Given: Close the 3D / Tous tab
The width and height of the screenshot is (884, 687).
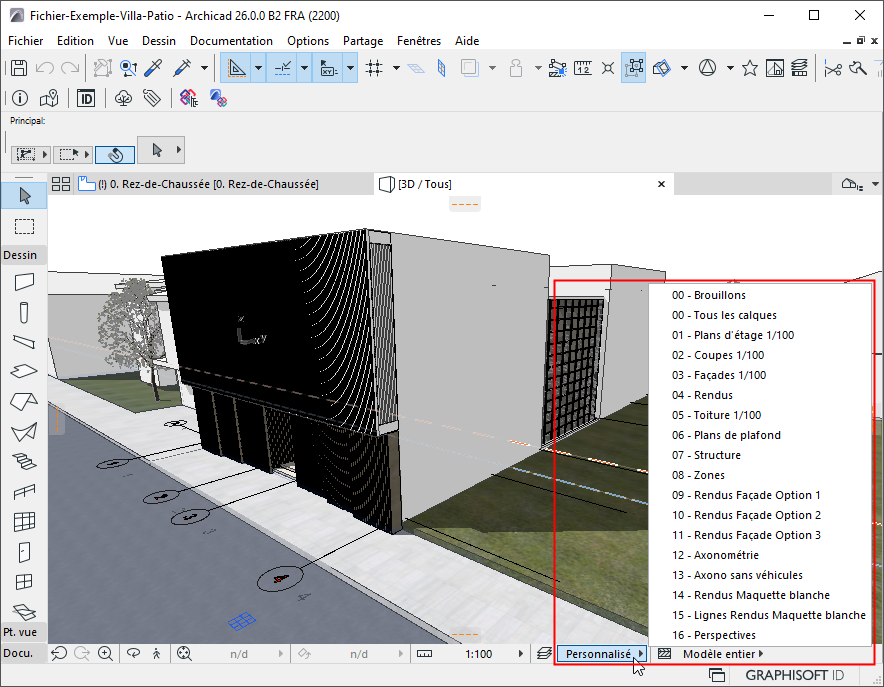Looking at the screenshot, I should click(x=660, y=184).
